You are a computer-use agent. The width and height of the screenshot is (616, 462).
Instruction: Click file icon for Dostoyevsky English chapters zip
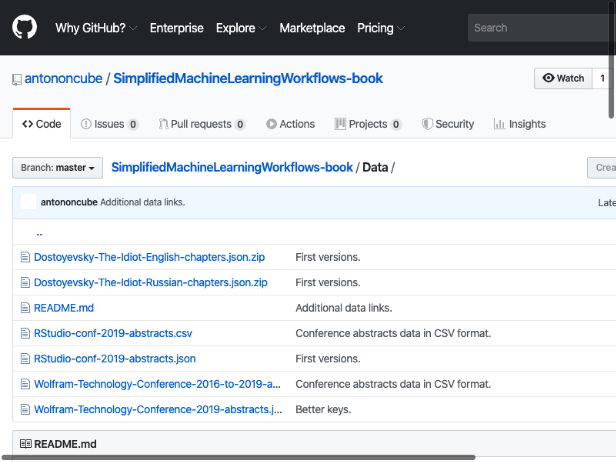26,257
